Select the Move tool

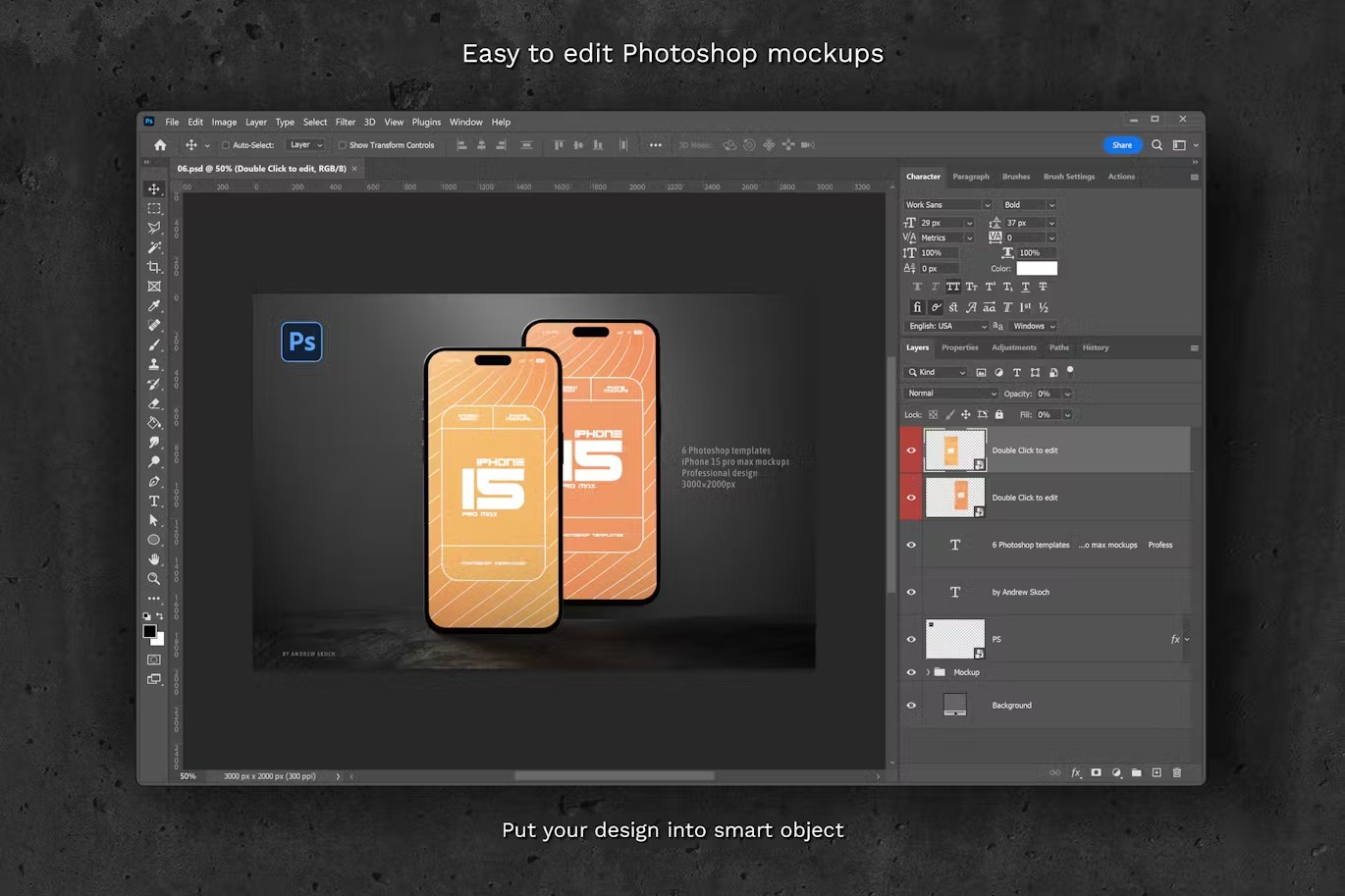(154, 188)
